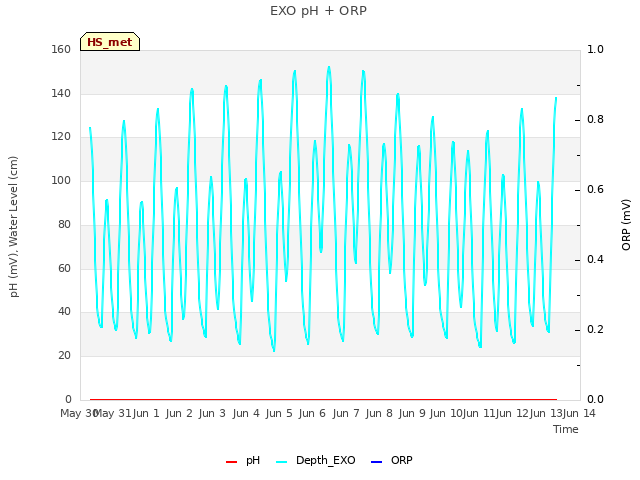640x480 pixels.
Task: Click the right axis title ORP (mV)
Action: (x=626, y=225)
